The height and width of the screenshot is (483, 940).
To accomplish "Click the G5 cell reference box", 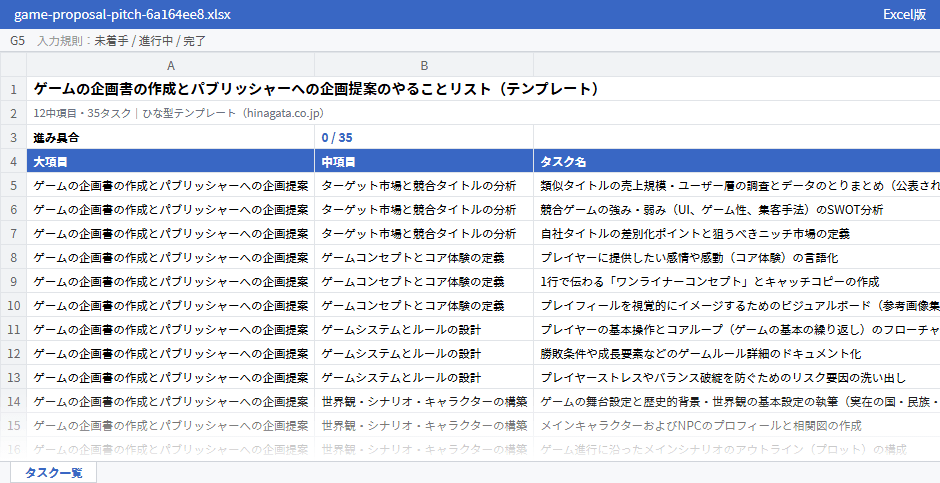I will click(17, 41).
